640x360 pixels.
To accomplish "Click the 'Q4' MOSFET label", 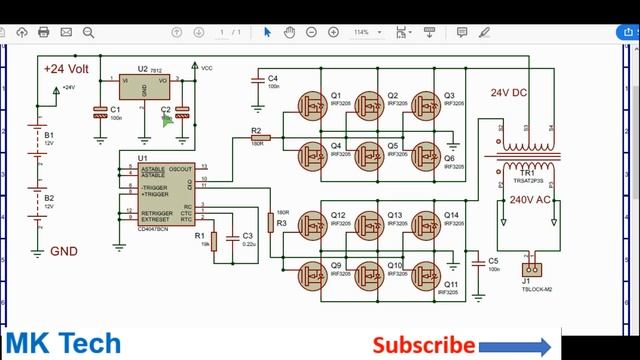I will click(336, 146).
